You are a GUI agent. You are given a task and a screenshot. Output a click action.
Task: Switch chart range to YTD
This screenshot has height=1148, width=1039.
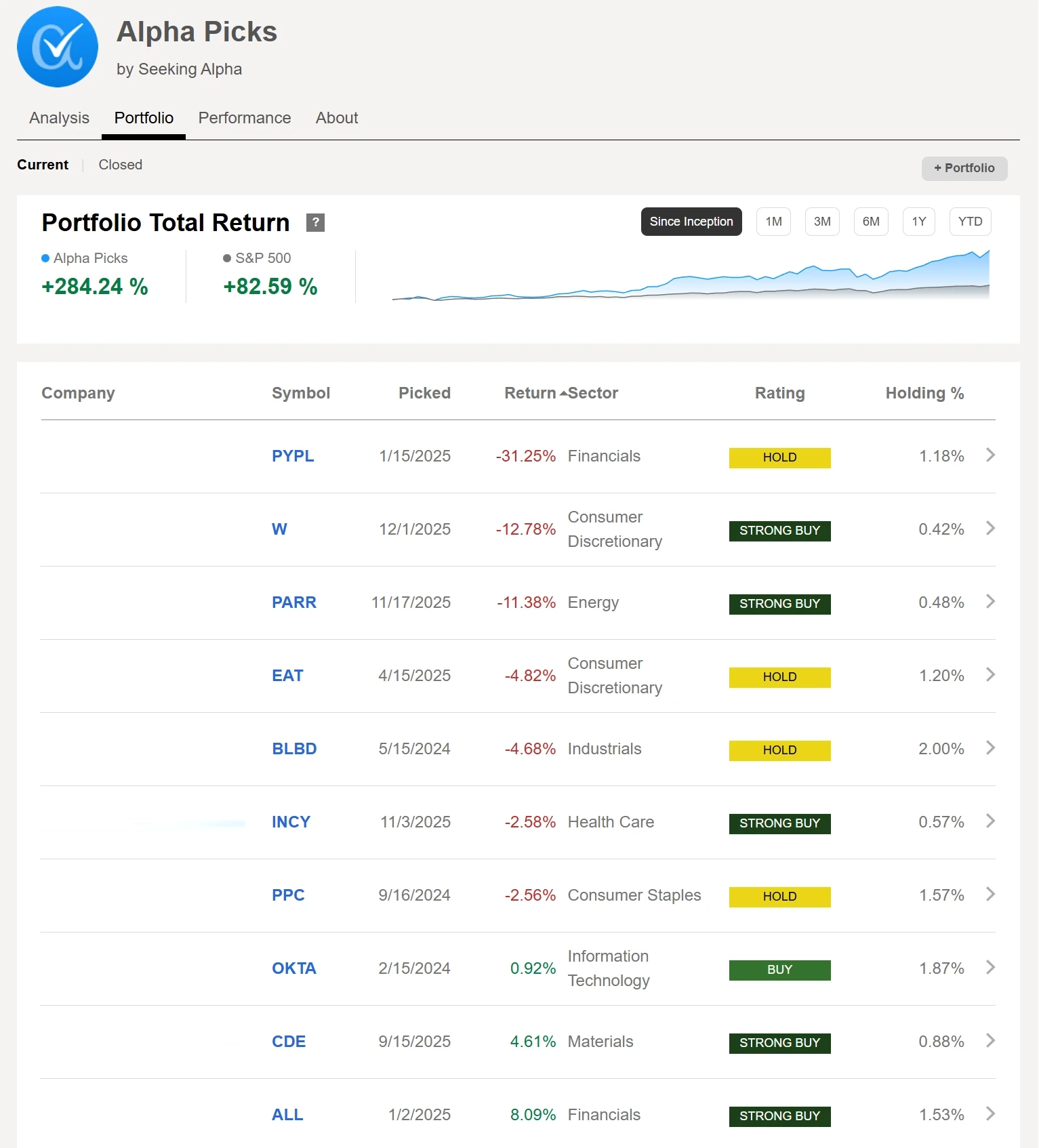970,222
